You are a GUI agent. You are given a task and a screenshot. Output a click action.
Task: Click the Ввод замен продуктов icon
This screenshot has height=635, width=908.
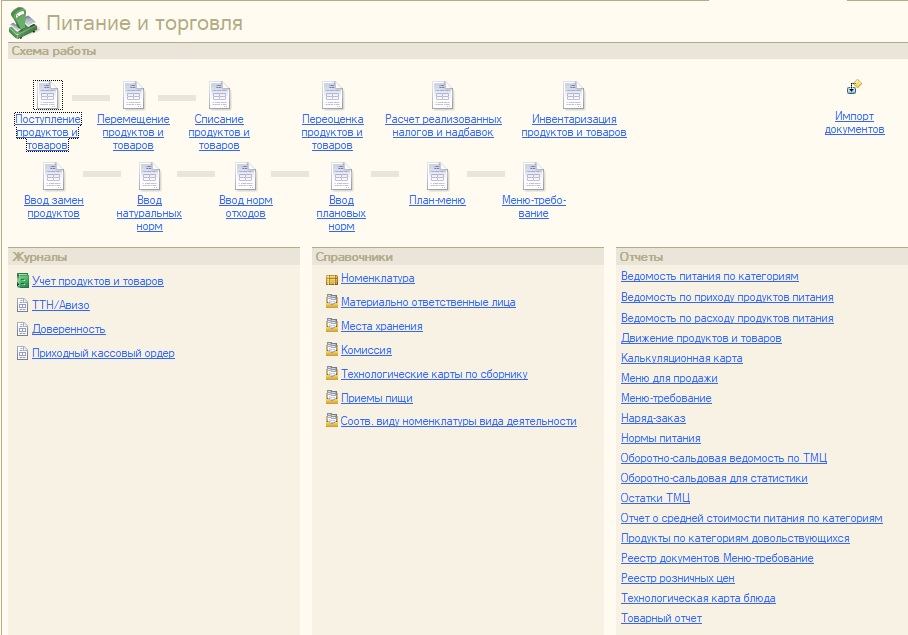[53, 177]
